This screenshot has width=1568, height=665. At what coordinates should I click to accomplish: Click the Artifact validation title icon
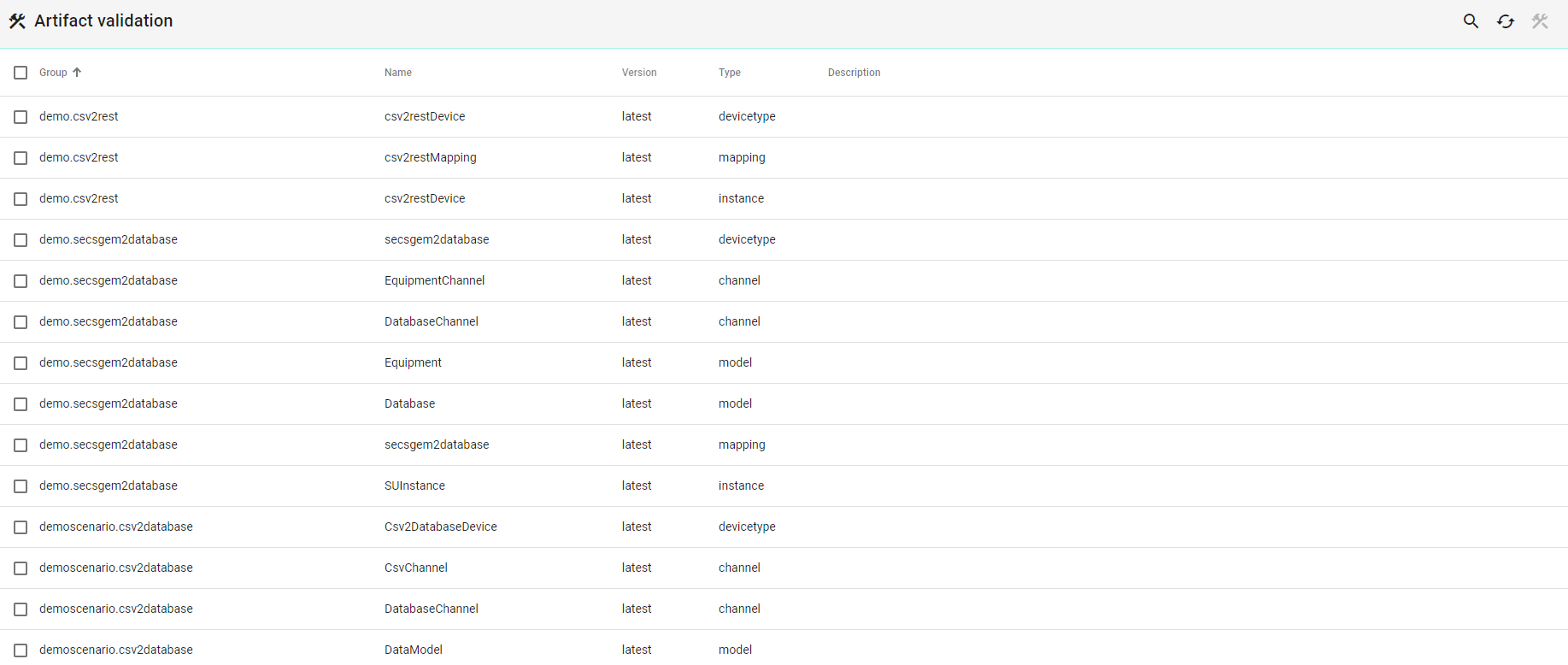17,21
